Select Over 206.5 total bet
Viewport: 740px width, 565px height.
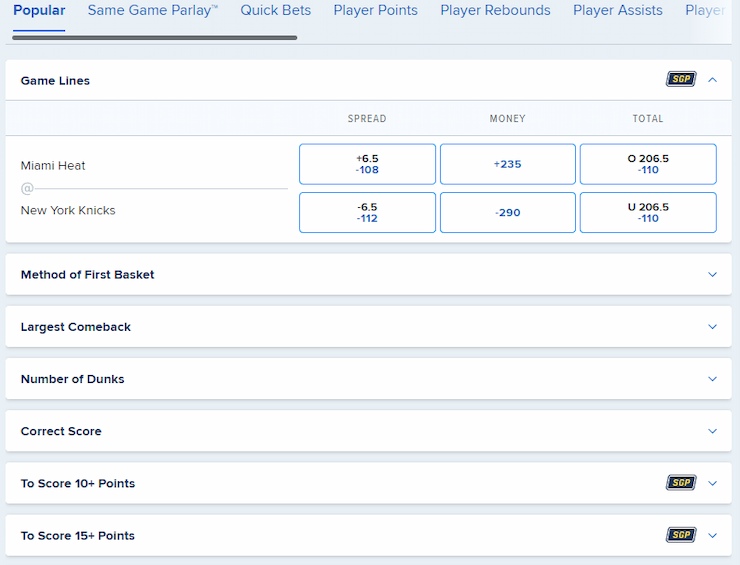tap(648, 164)
